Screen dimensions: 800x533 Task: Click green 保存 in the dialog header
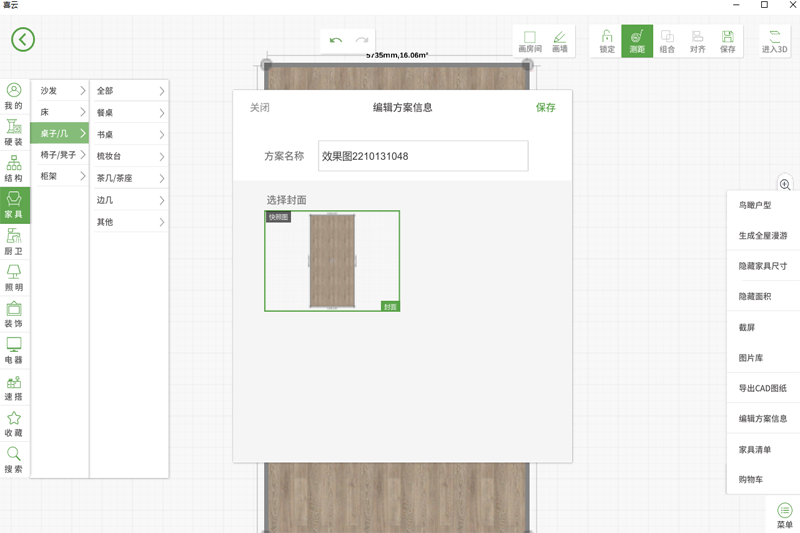[x=545, y=108]
